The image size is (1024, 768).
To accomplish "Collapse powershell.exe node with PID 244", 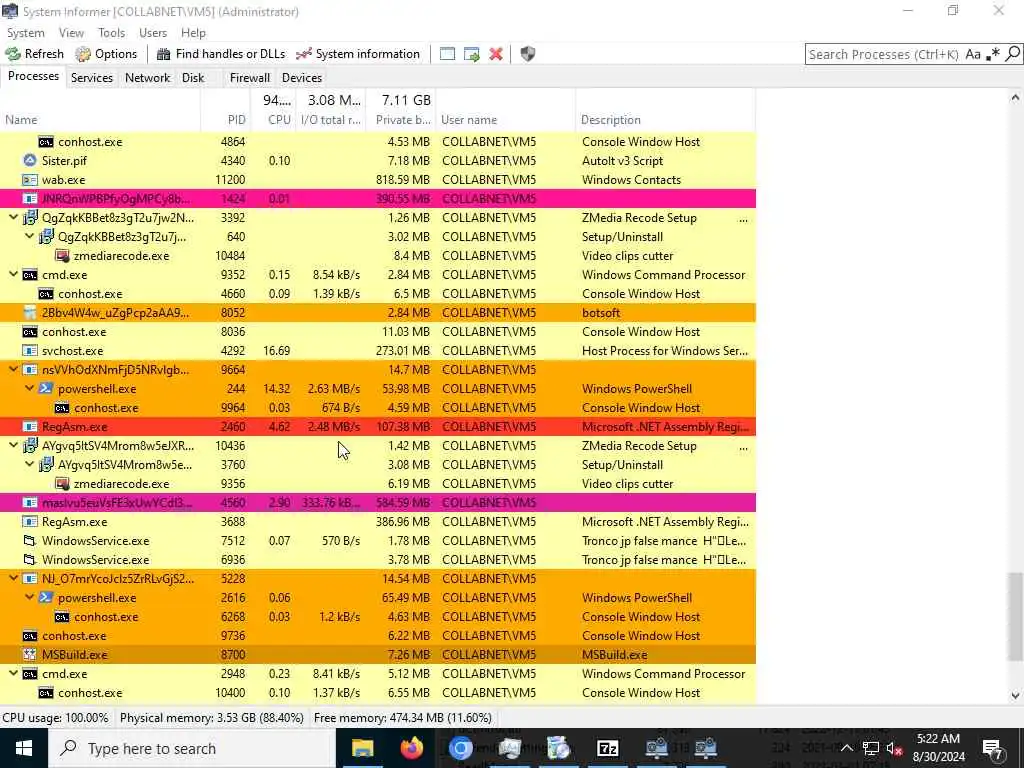I will pyautogui.click(x=29, y=388).
